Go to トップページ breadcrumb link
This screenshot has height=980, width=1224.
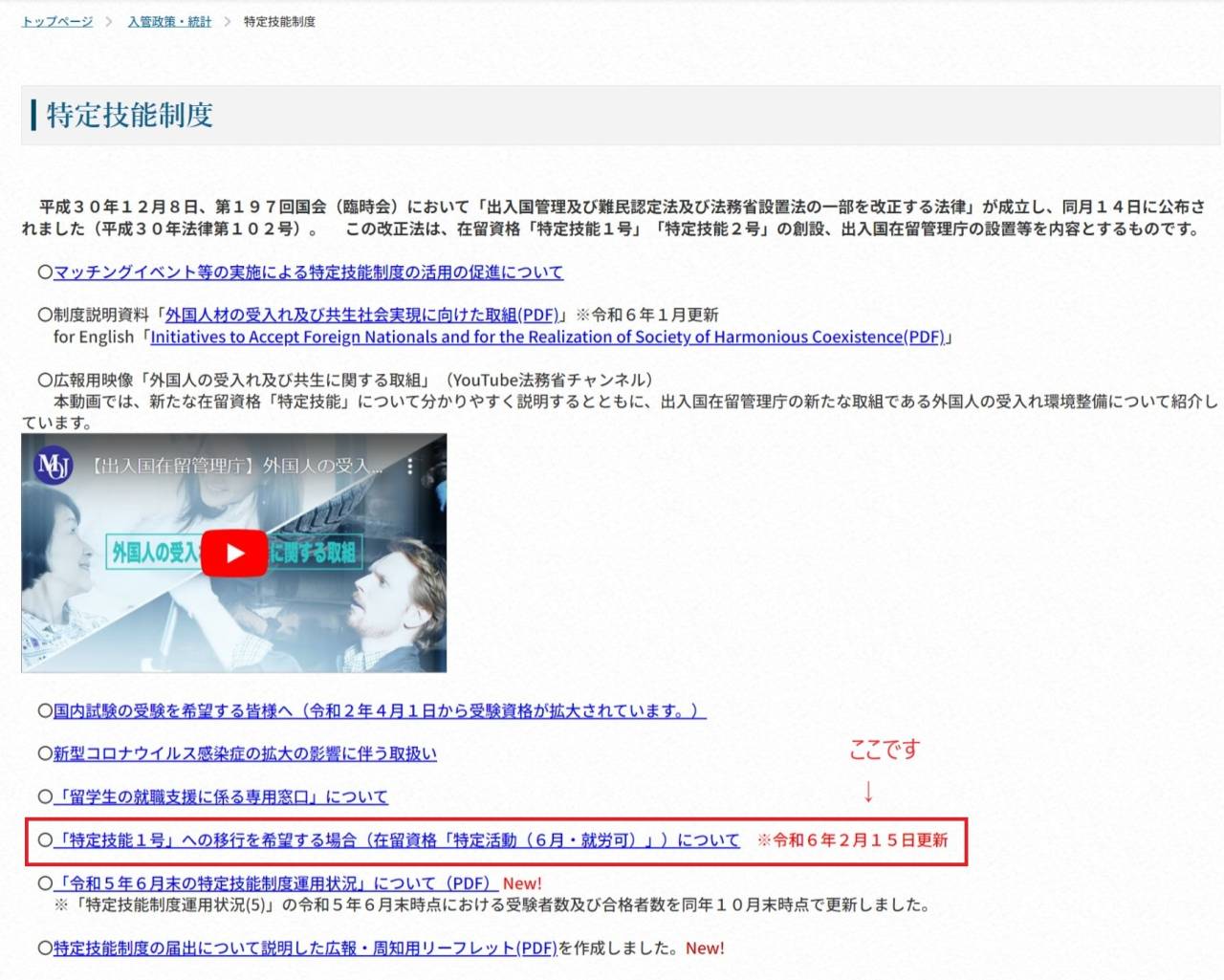tap(57, 22)
